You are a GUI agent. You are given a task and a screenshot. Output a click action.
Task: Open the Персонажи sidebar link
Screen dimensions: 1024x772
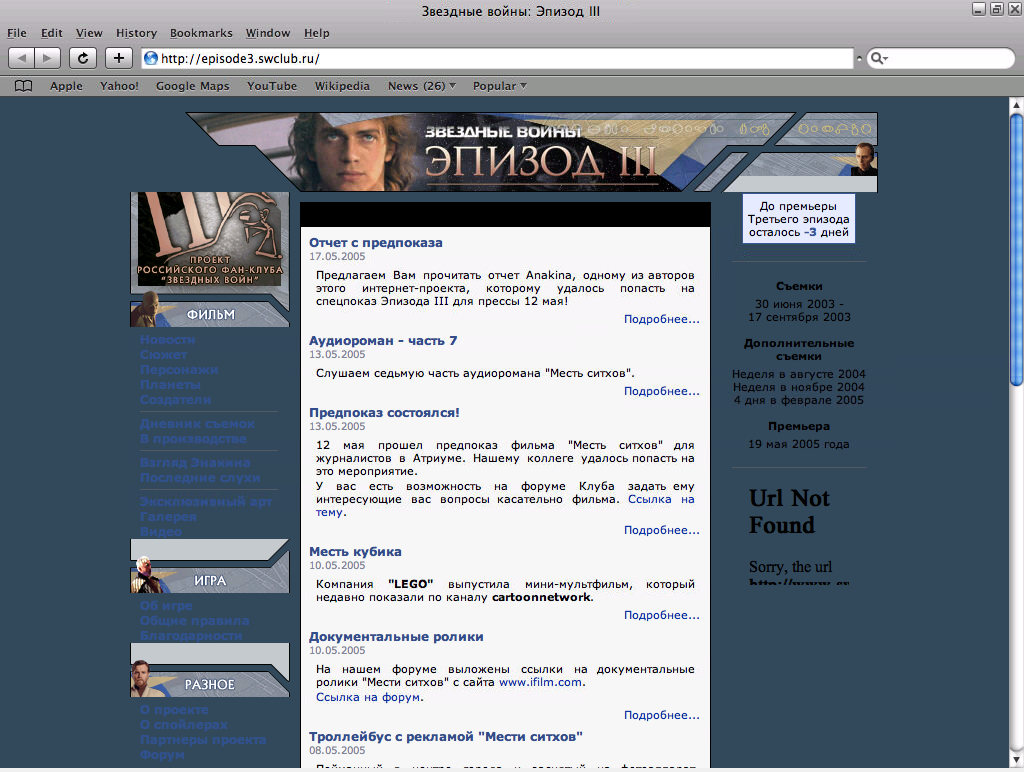point(179,370)
